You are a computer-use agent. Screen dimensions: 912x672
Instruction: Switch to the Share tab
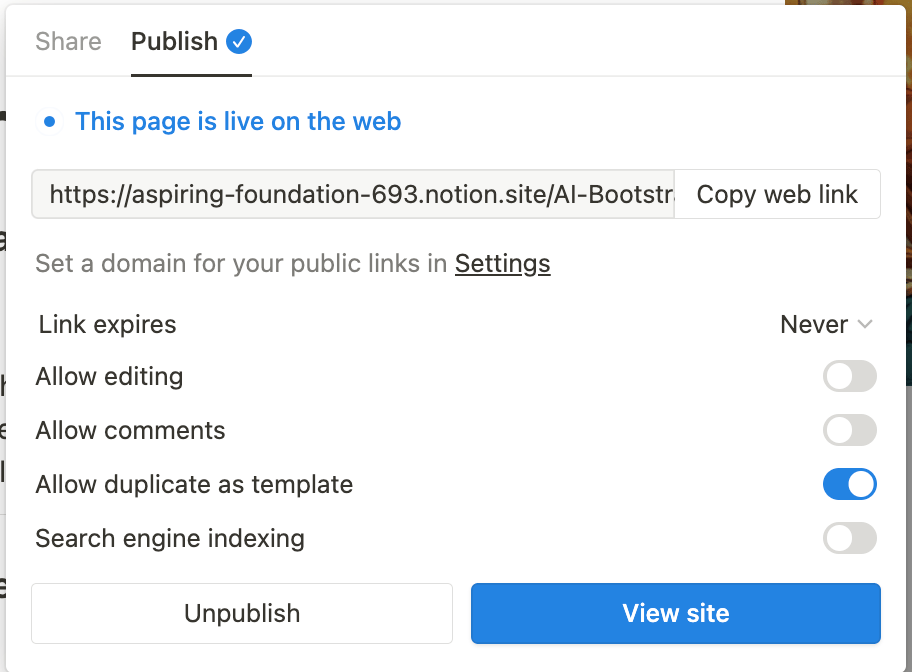(68, 42)
